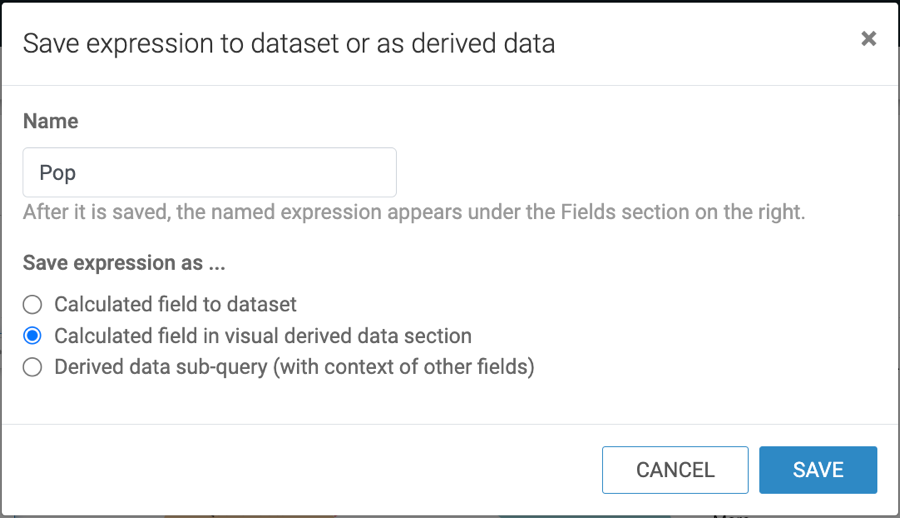This screenshot has height=518, width=900.
Task: Click the 'Calculated field in visual derived data section' label
Action: (x=262, y=336)
